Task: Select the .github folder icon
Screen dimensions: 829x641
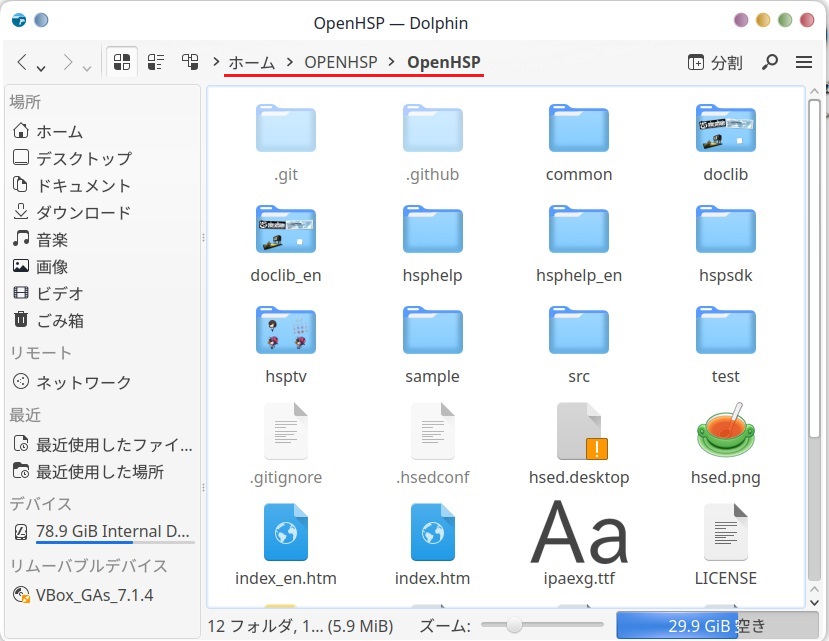Action: point(432,128)
